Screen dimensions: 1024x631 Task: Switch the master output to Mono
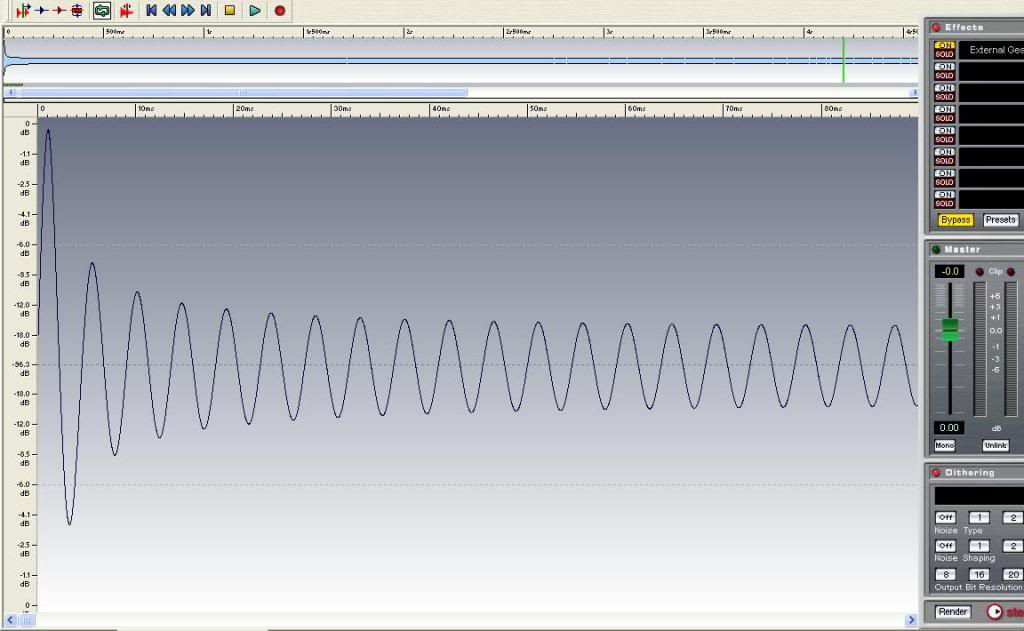944,445
